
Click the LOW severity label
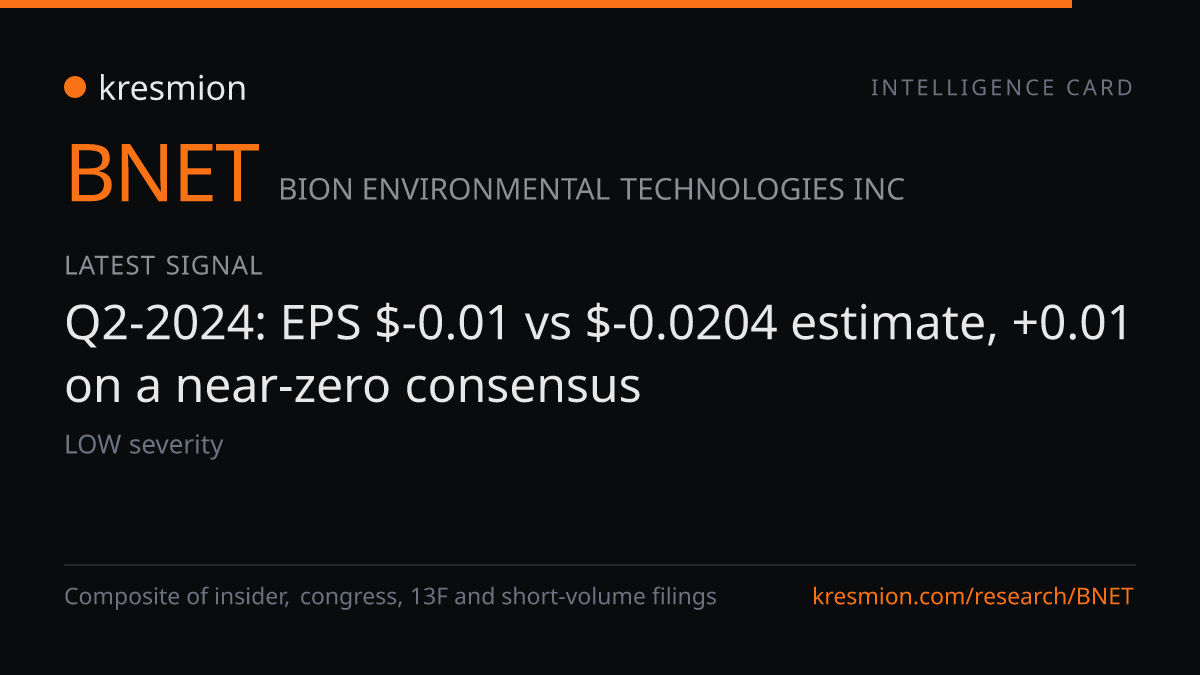pos(144,444)
